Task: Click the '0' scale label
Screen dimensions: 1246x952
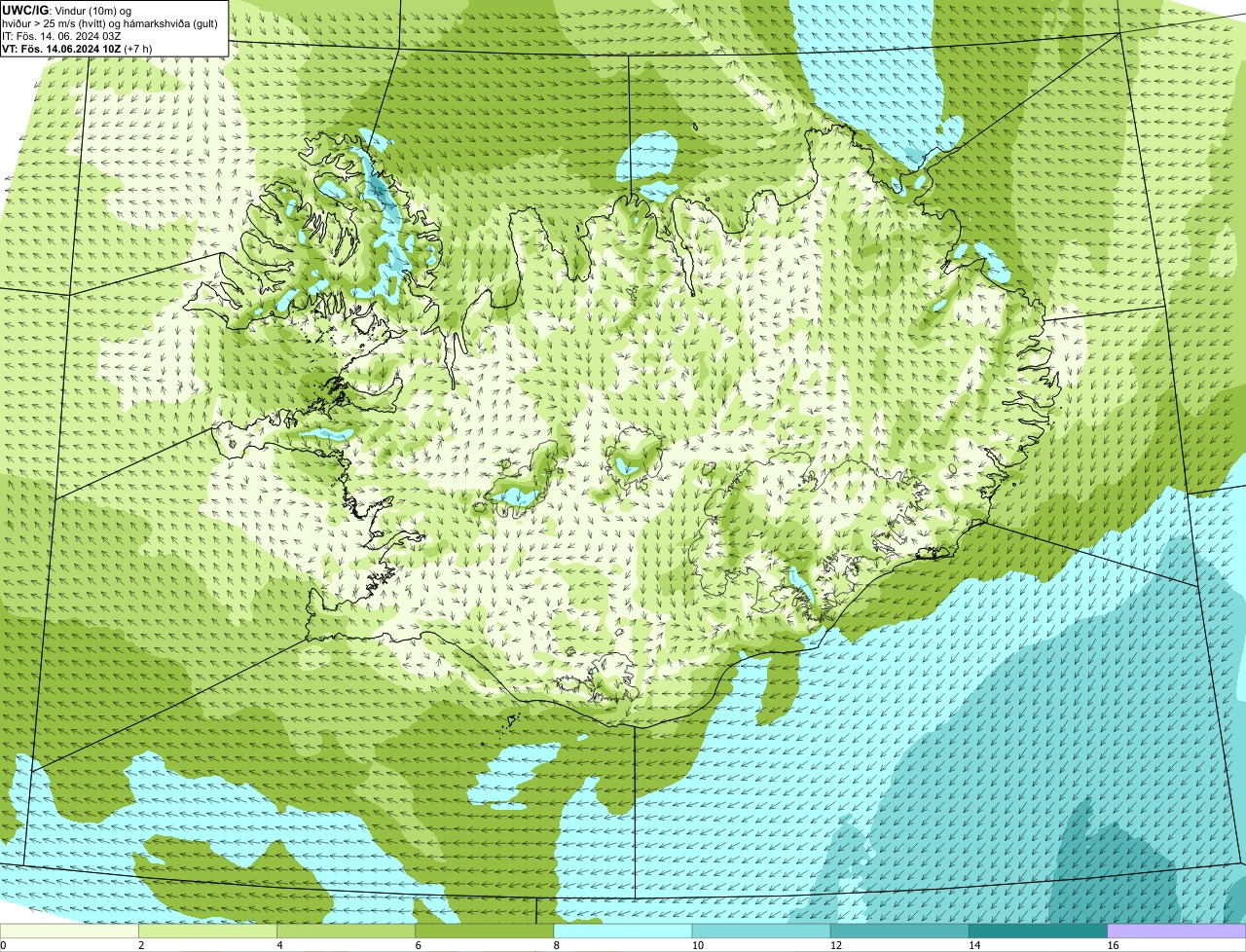Action: tap(3, 945)
